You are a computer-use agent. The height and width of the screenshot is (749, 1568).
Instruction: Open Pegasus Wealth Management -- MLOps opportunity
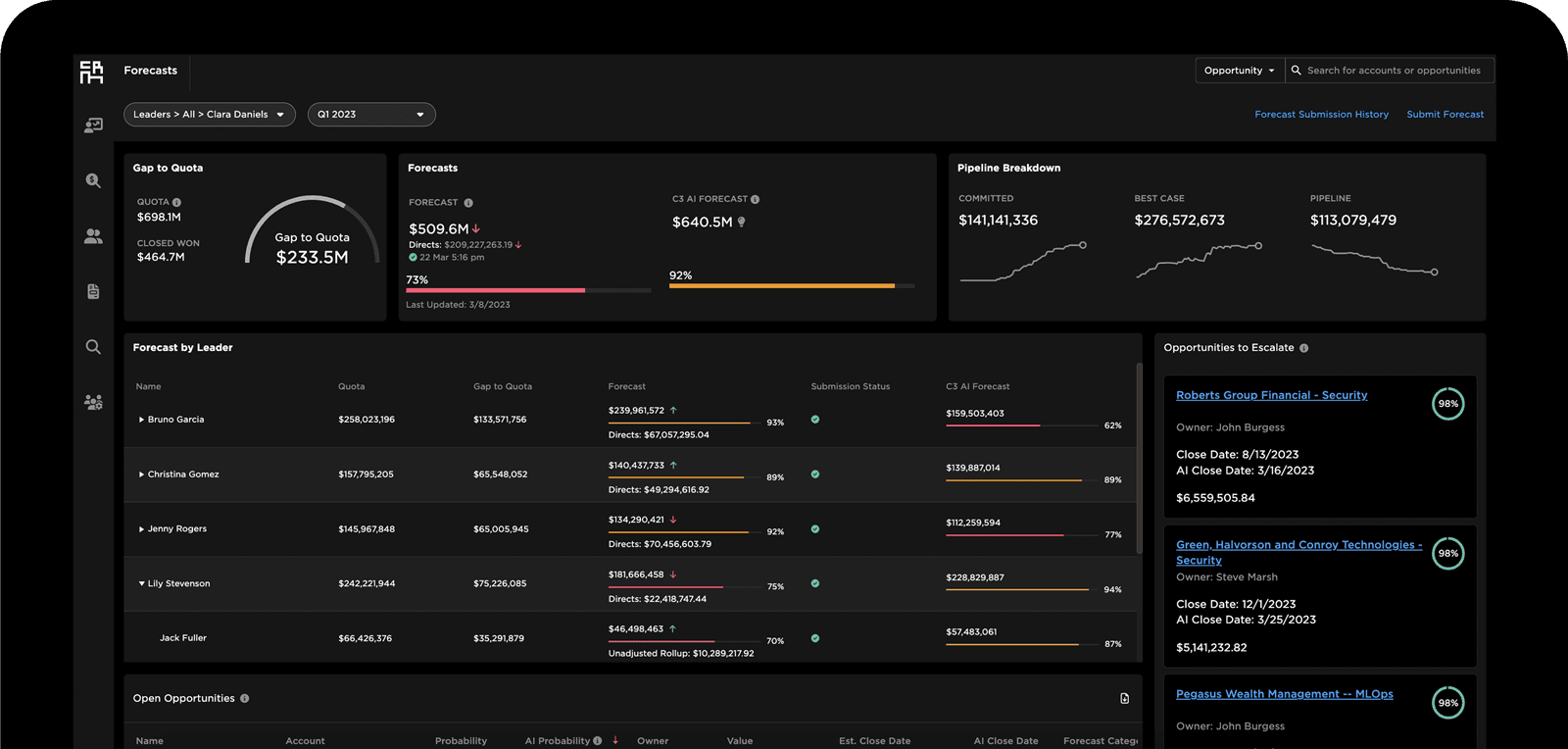tap(1284, 694)
